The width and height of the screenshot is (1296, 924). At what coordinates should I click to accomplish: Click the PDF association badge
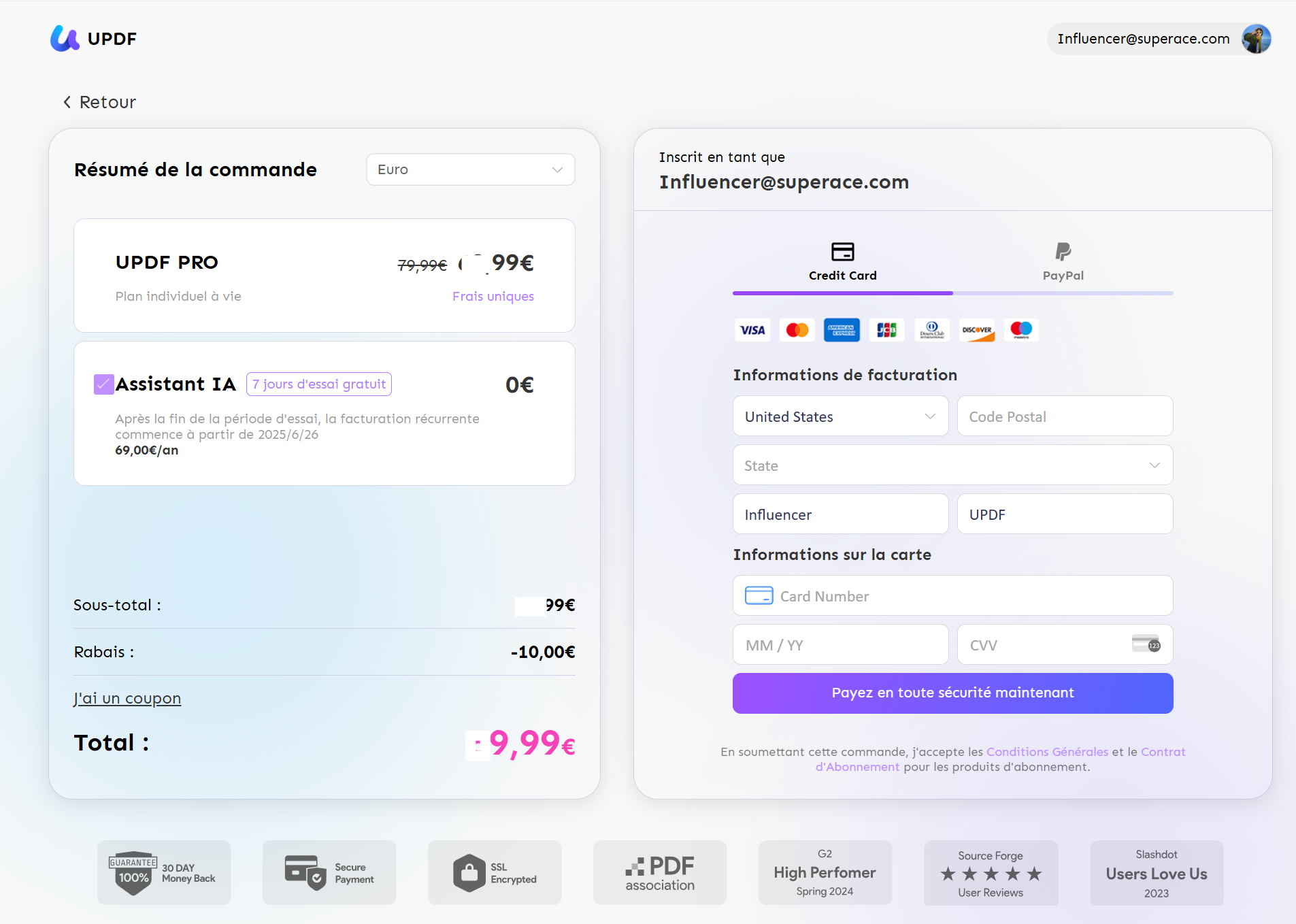tap(660, 873)
